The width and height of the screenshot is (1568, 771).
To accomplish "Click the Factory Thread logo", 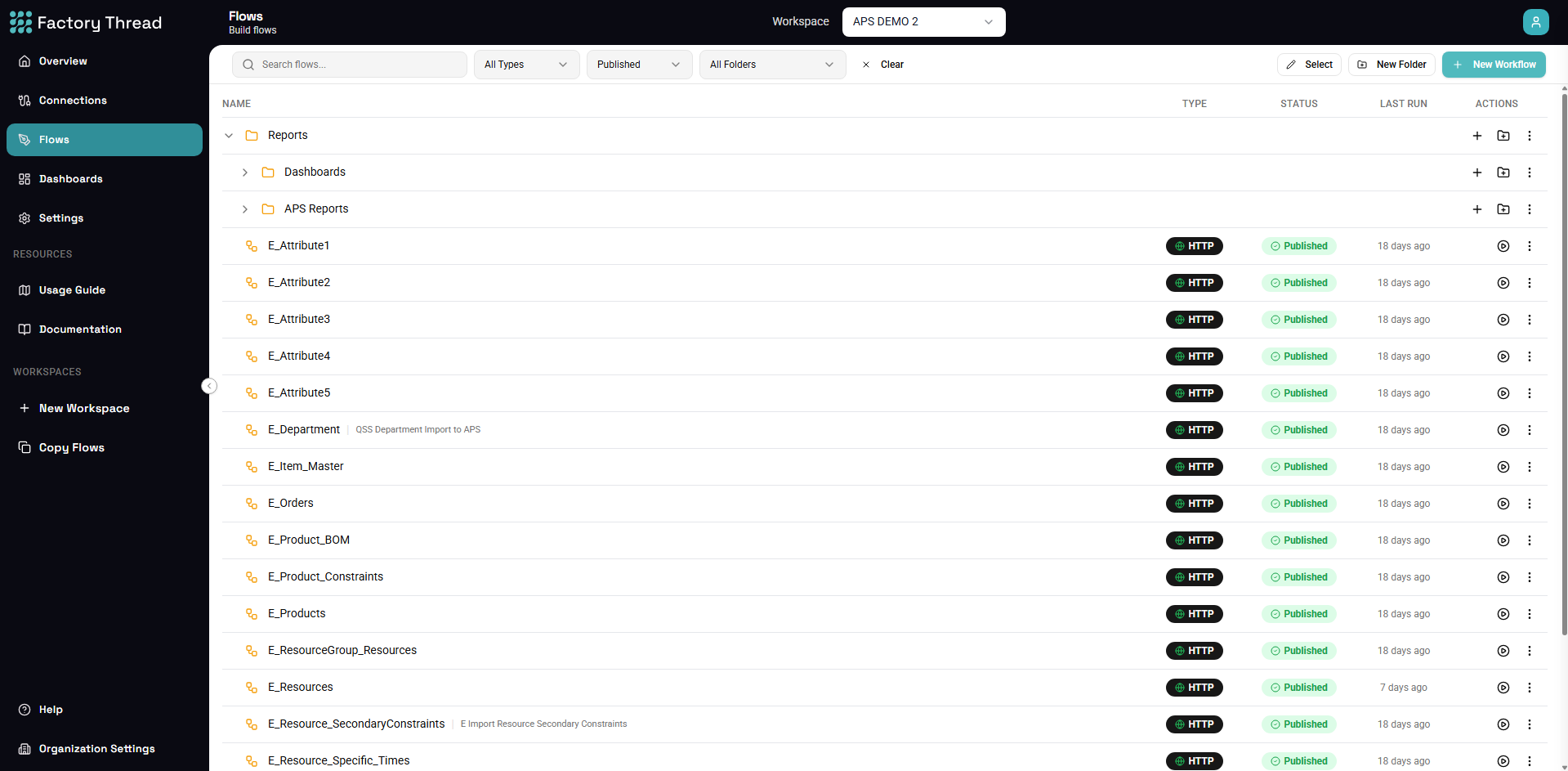I will (86, 22).
